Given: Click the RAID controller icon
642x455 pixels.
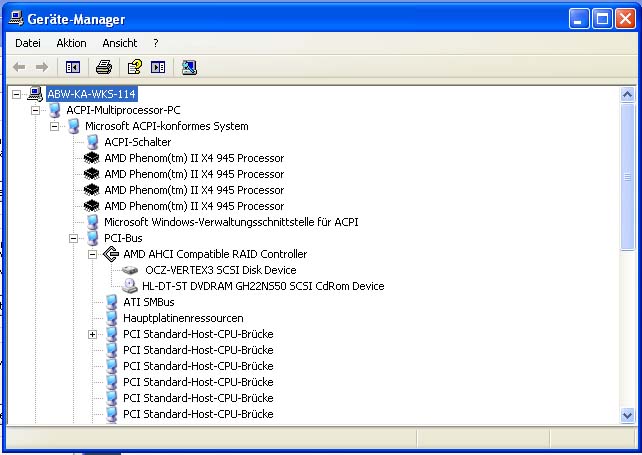Looking at the screenshot, I should (111, 254).
